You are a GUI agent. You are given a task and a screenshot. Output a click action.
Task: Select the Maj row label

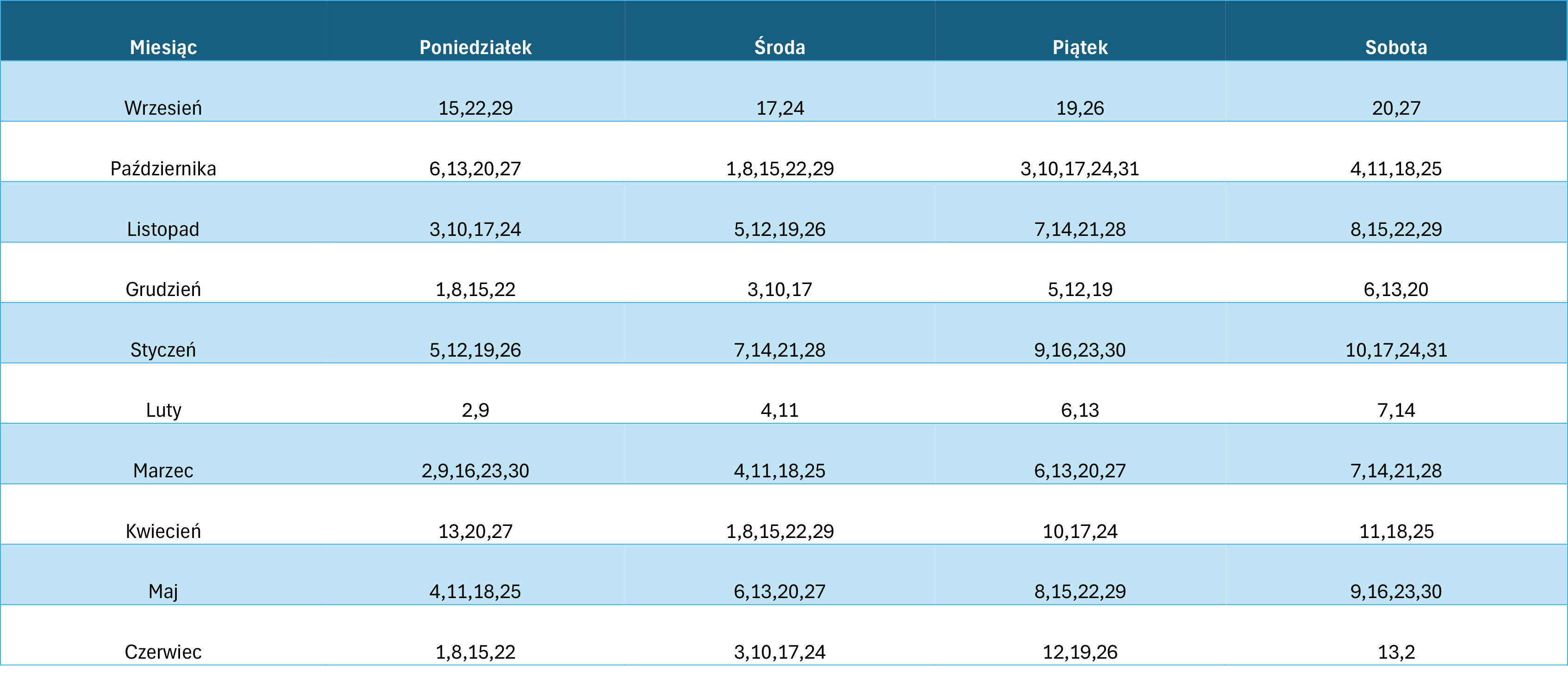(x=163, y=591)
